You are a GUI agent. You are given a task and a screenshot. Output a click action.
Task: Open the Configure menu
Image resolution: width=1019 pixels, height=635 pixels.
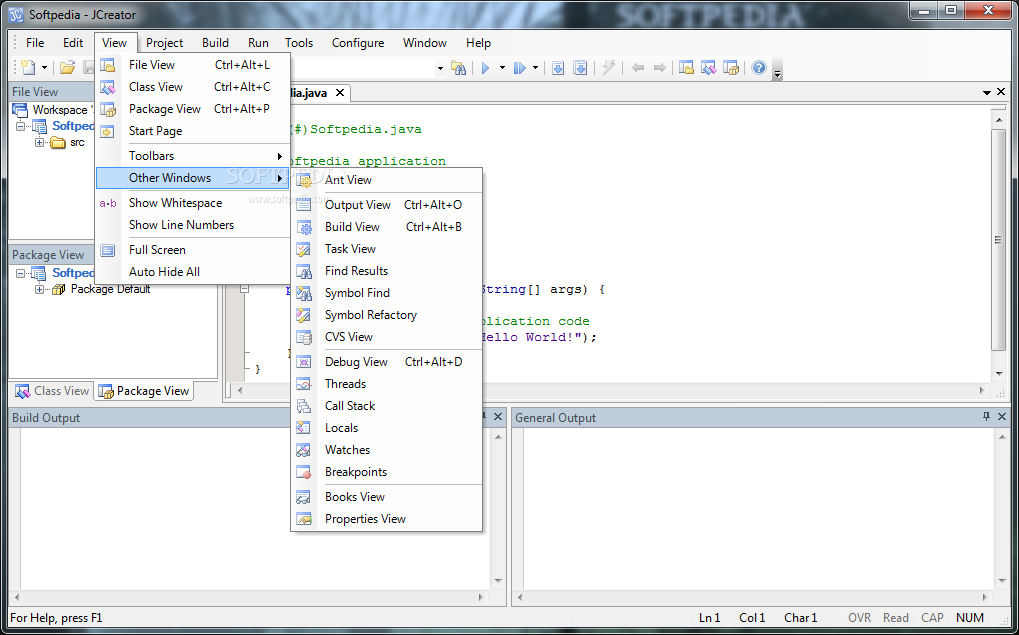358,43
